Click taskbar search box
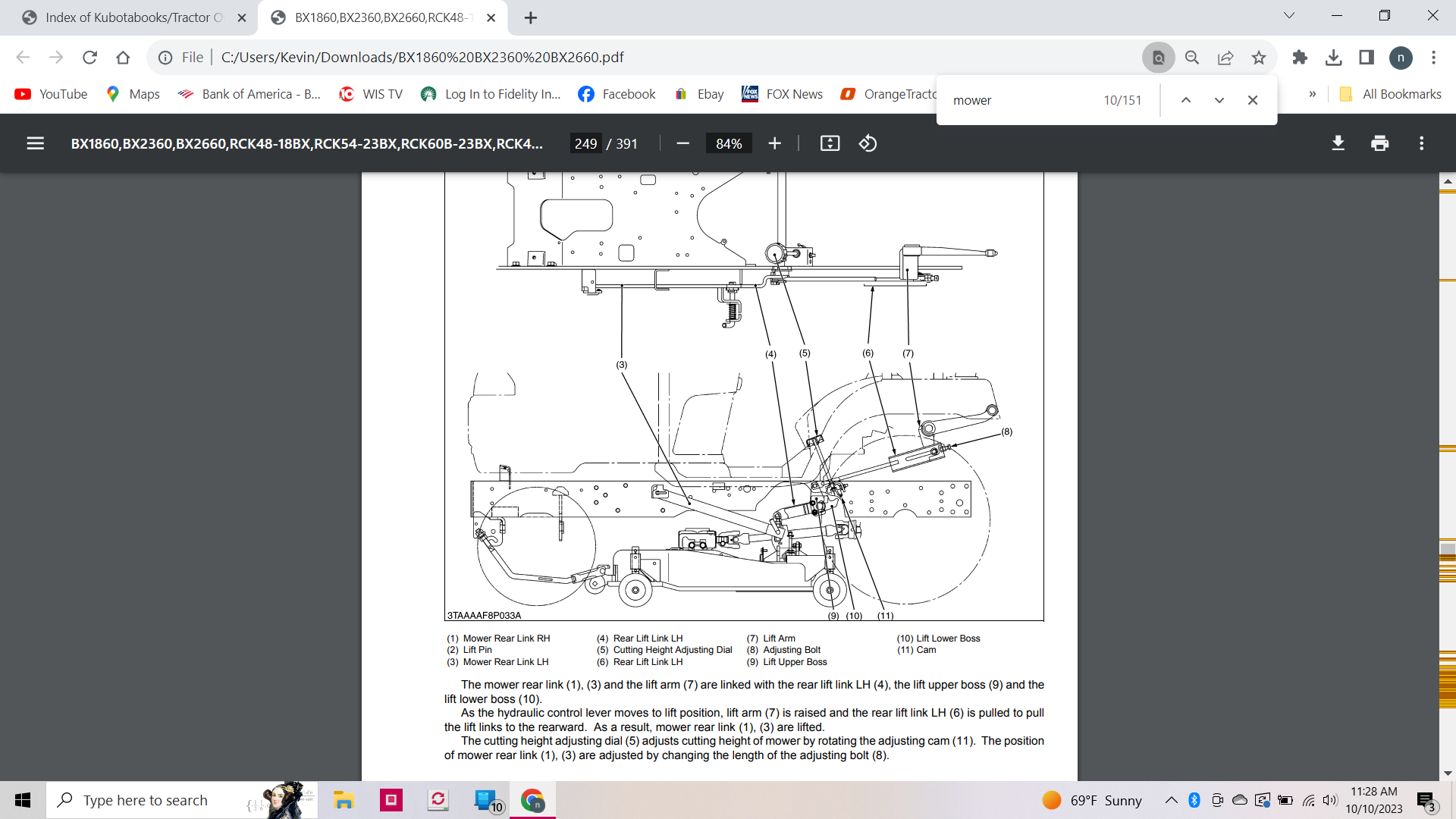 point(182,800)
